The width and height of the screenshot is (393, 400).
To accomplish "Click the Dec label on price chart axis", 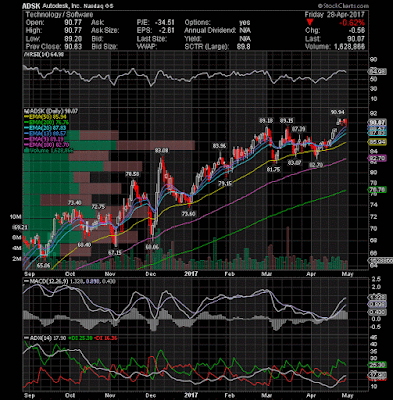I will (x=151, y=274).
